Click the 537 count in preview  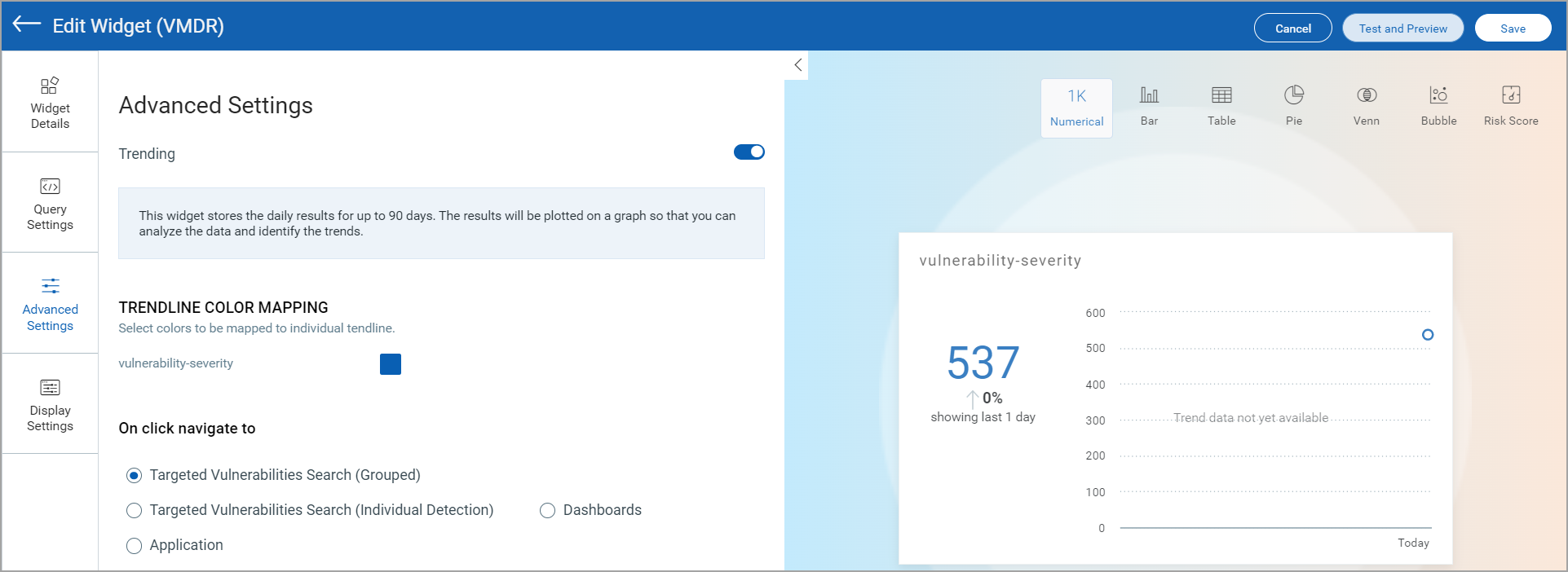point(983,363)
